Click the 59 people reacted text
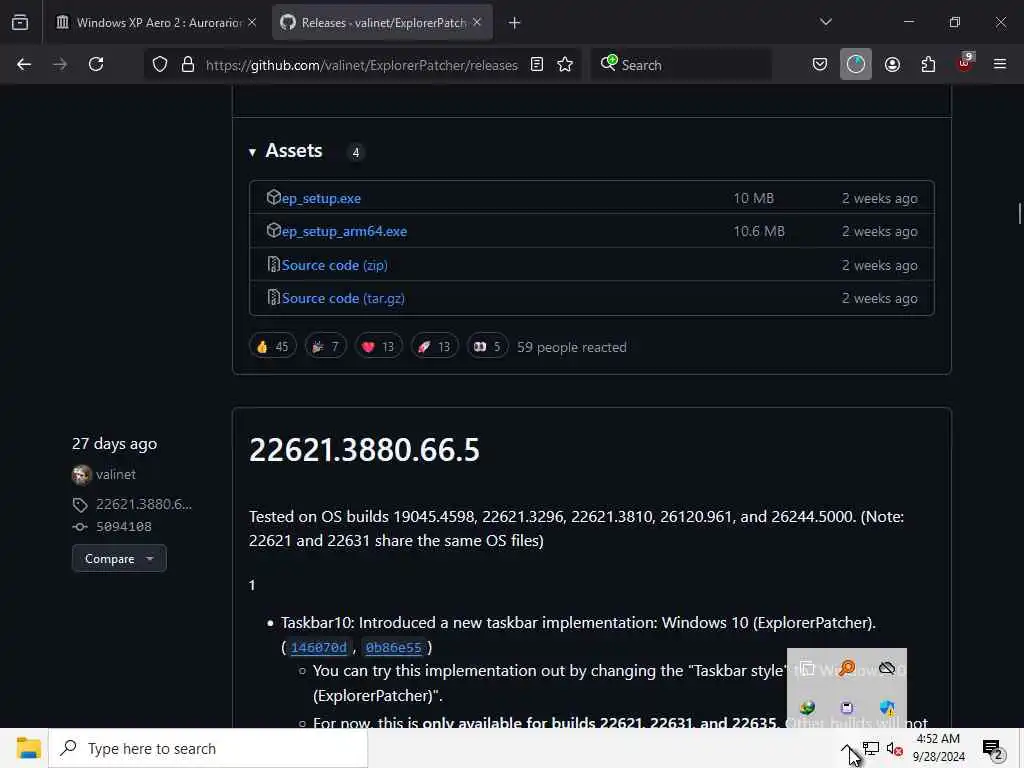This screenshot has height=768, width=1024. point(571,347)
